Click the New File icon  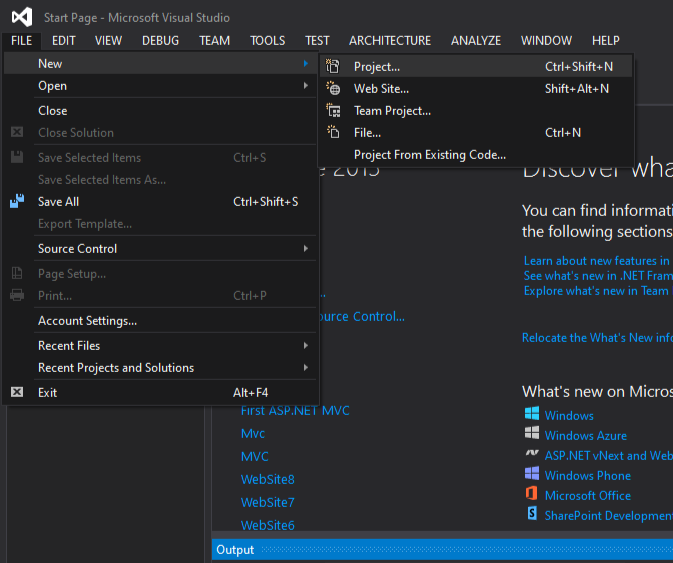pos(333,132)
